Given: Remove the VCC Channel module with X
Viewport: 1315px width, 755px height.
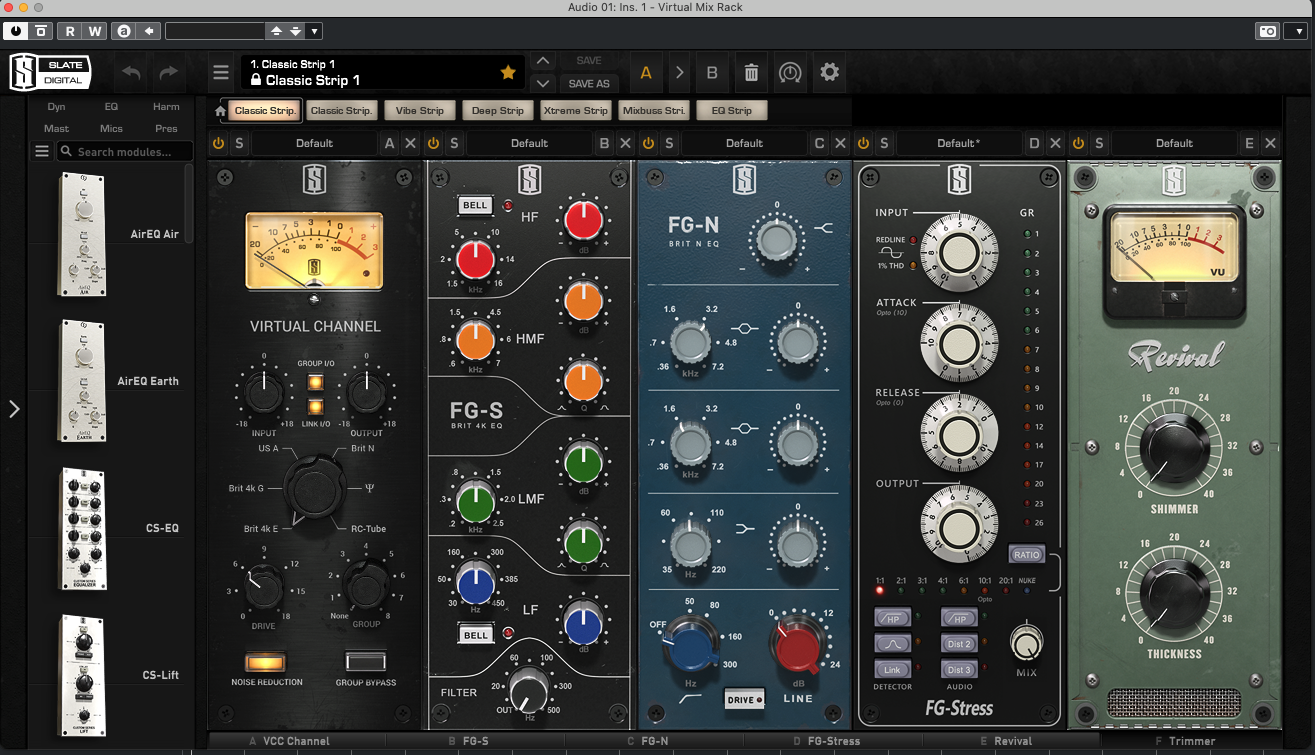Looking at the screenshot, I should (x=410, y=143).
